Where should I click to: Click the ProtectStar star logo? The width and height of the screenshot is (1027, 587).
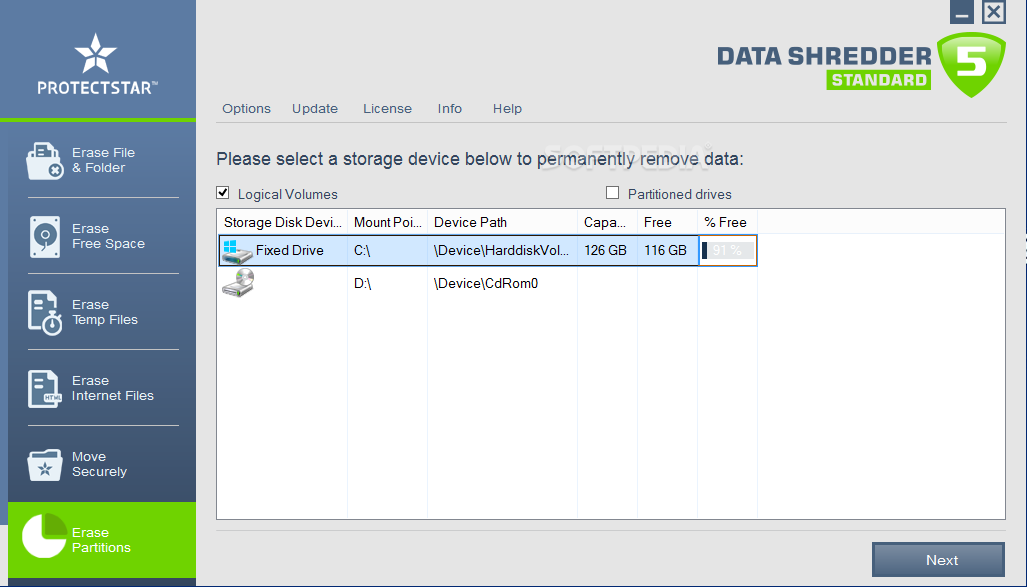coord(96,52)
